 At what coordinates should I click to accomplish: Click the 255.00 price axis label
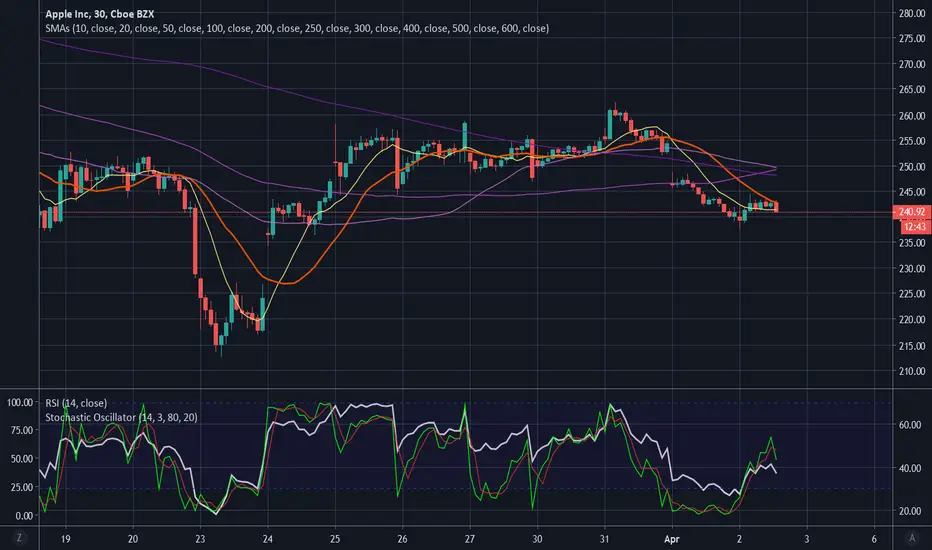point(912,141)
